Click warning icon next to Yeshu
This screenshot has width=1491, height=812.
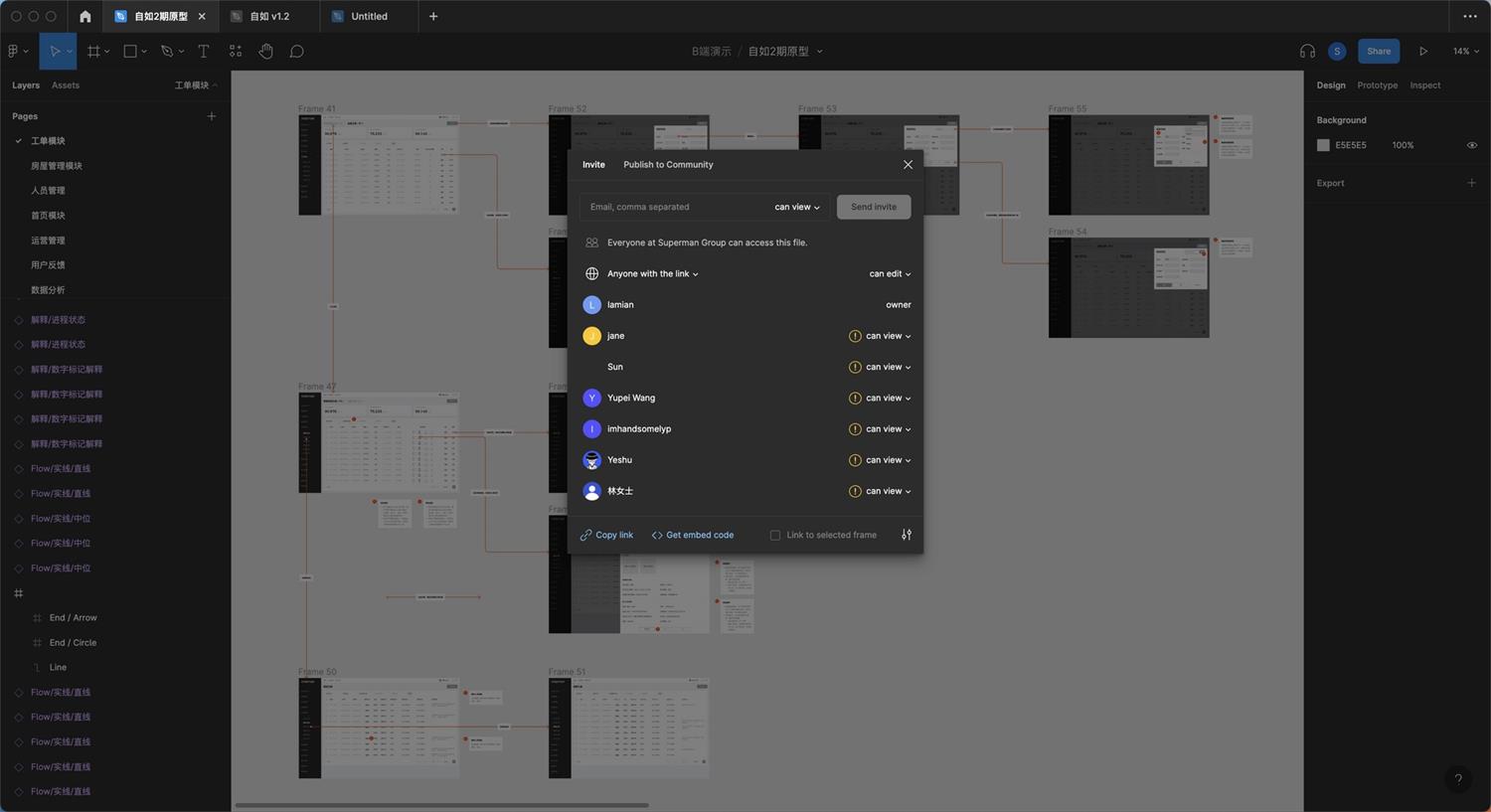(855, 460)
